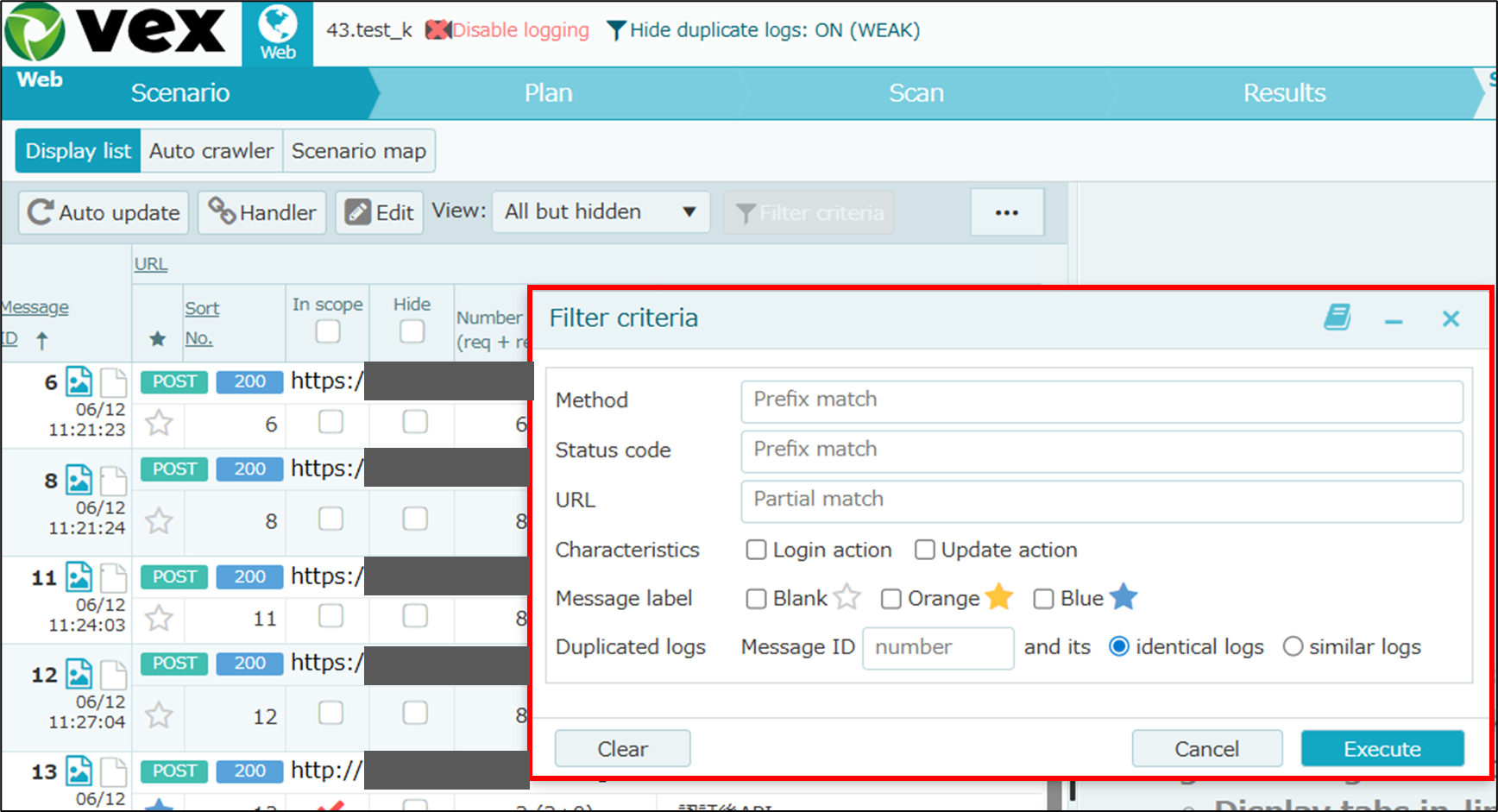The image size is (1498, 812).
Task: Open document icon for message 13
Action: pyautogui.click(x=113, y=771)
